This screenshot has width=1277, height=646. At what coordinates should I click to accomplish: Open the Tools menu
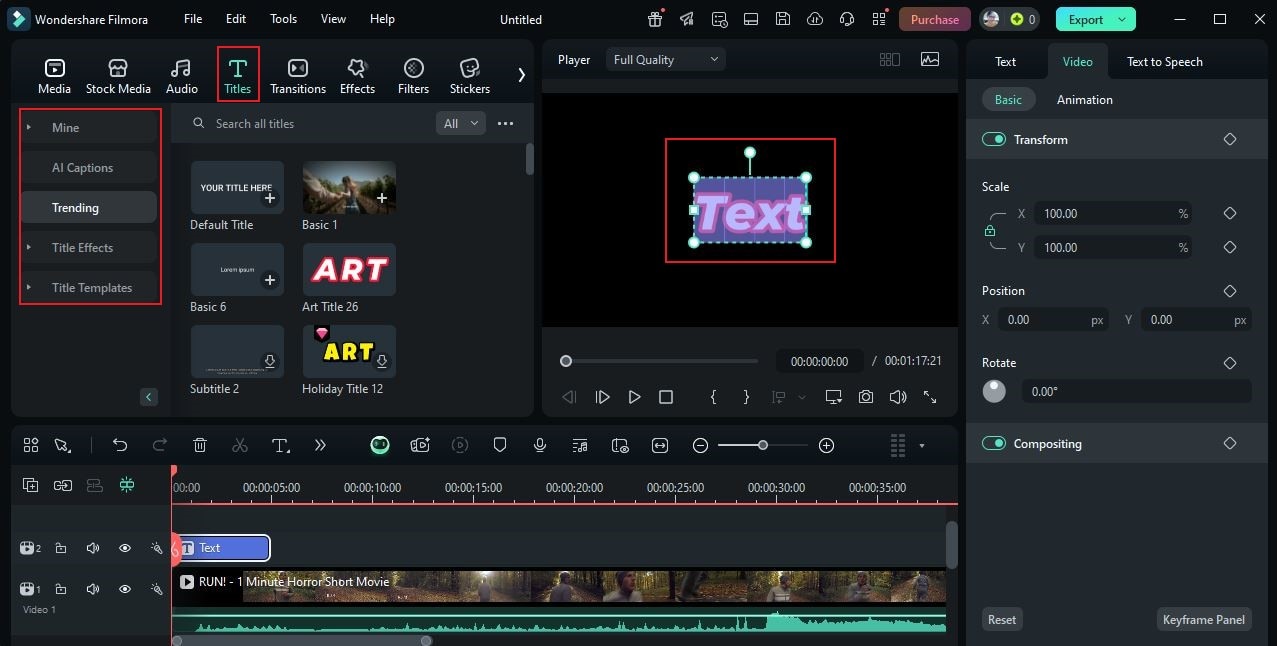click(283, 19)
